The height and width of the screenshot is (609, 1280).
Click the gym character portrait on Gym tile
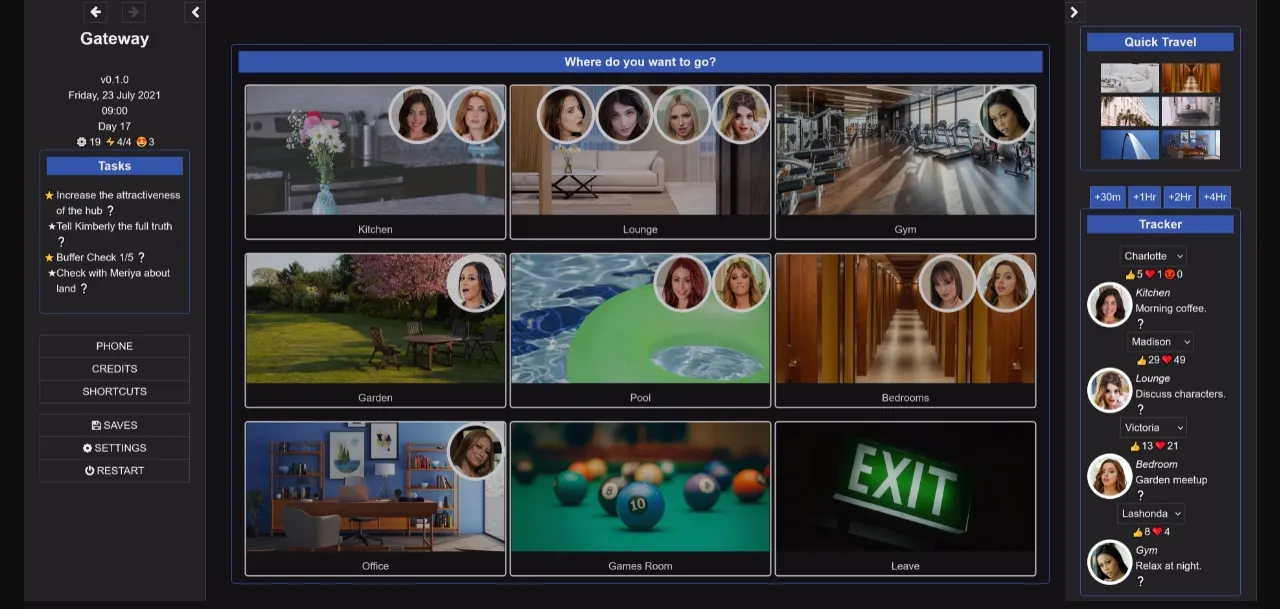tap(1006, 115)
